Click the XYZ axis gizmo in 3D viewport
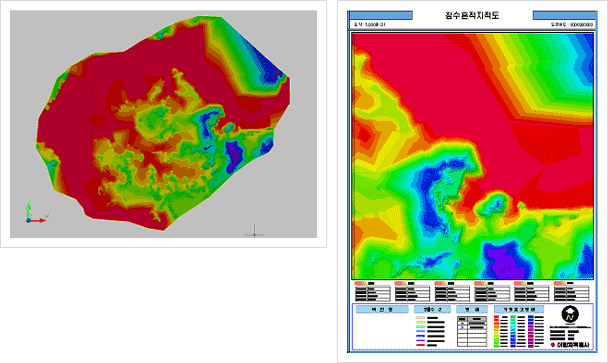This screenshot has height=363, width=608. (37, 212)
